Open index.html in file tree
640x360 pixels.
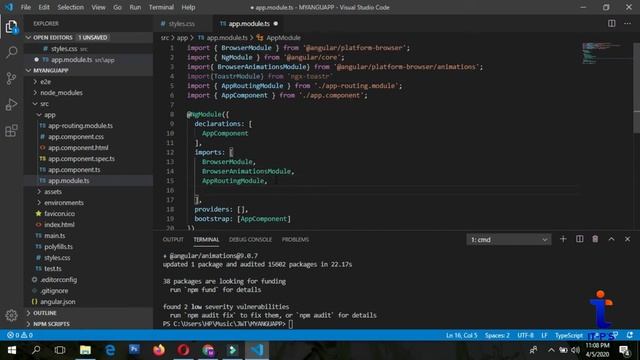(x=59, y=224)
